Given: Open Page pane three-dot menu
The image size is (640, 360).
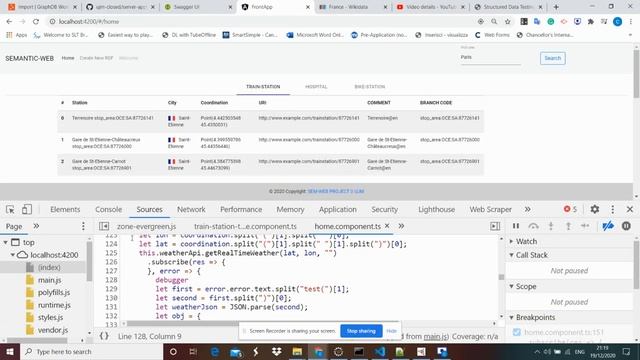Looking at the screenshot, I should coord(83,226).
